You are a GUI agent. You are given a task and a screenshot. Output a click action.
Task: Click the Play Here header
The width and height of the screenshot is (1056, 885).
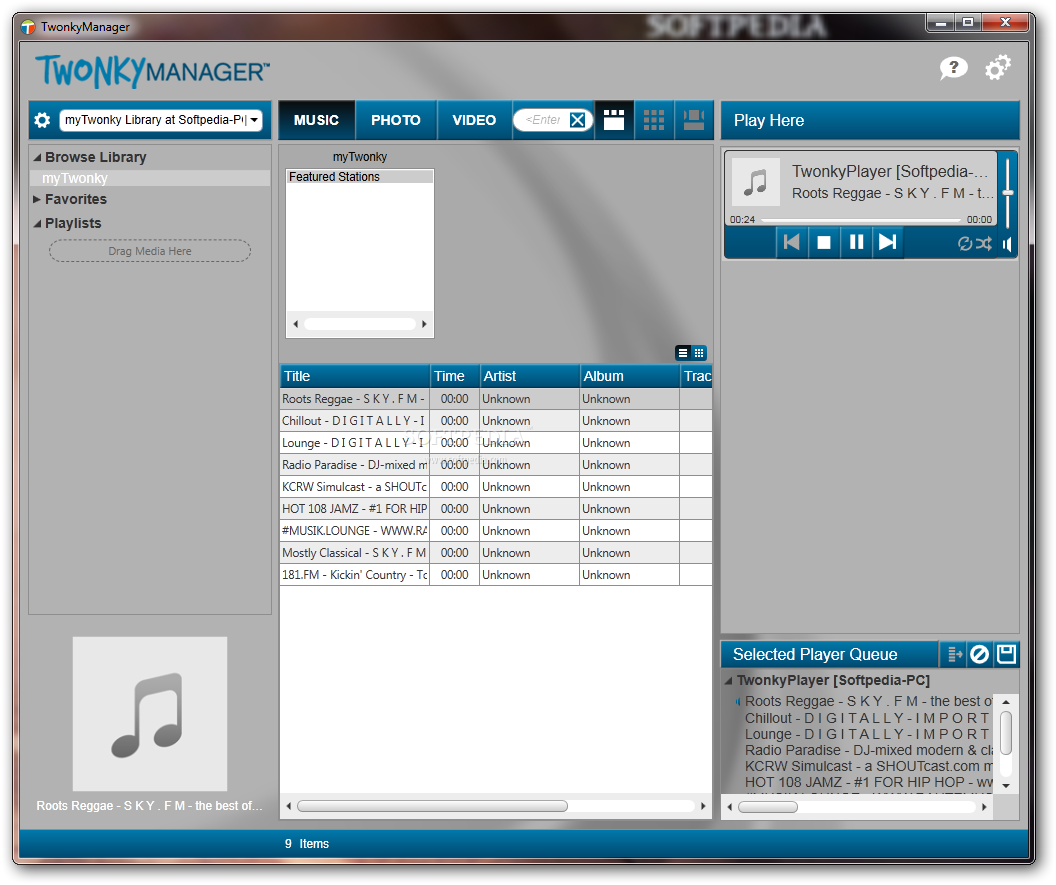pyautogui.click(x=869, y=120)
